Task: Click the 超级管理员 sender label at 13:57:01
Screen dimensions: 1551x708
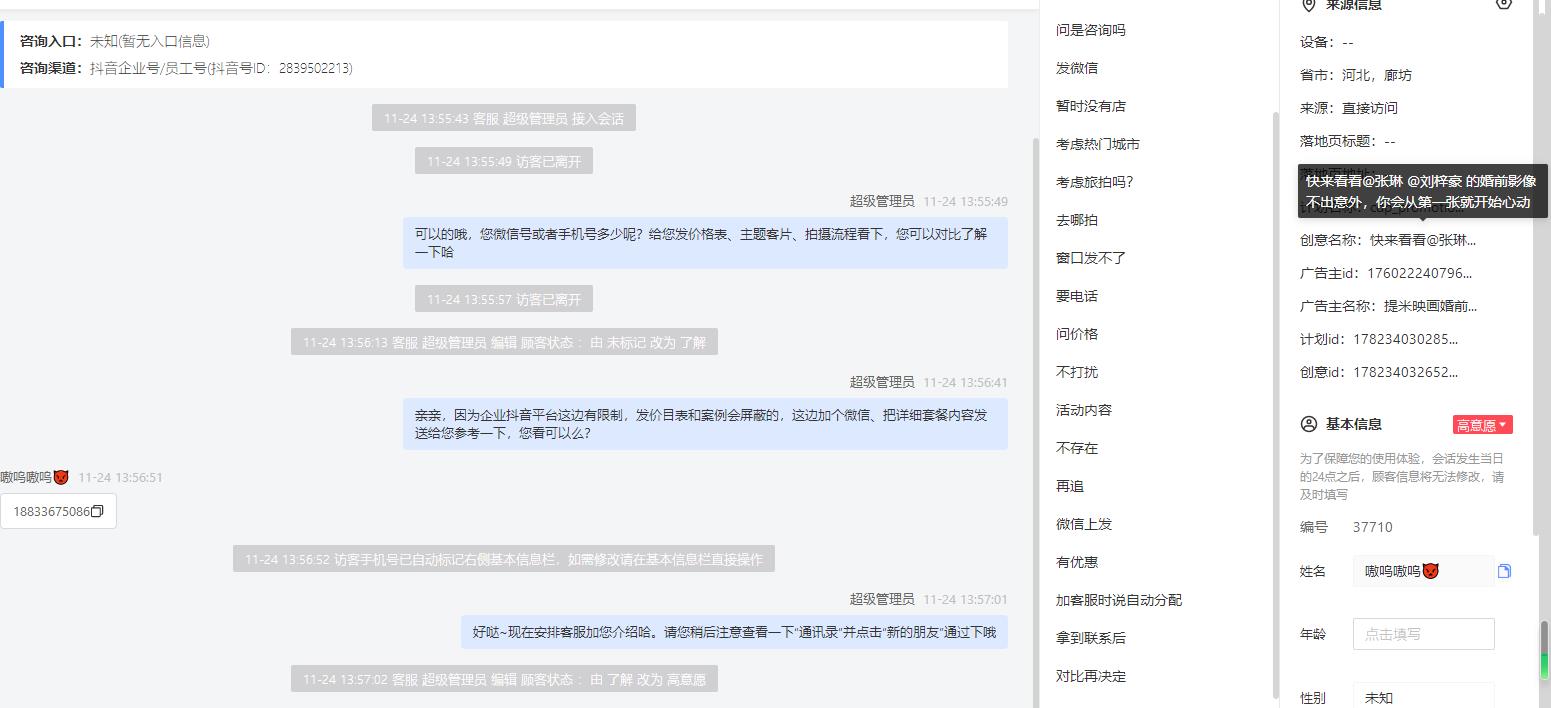Action: click(882, 599)
